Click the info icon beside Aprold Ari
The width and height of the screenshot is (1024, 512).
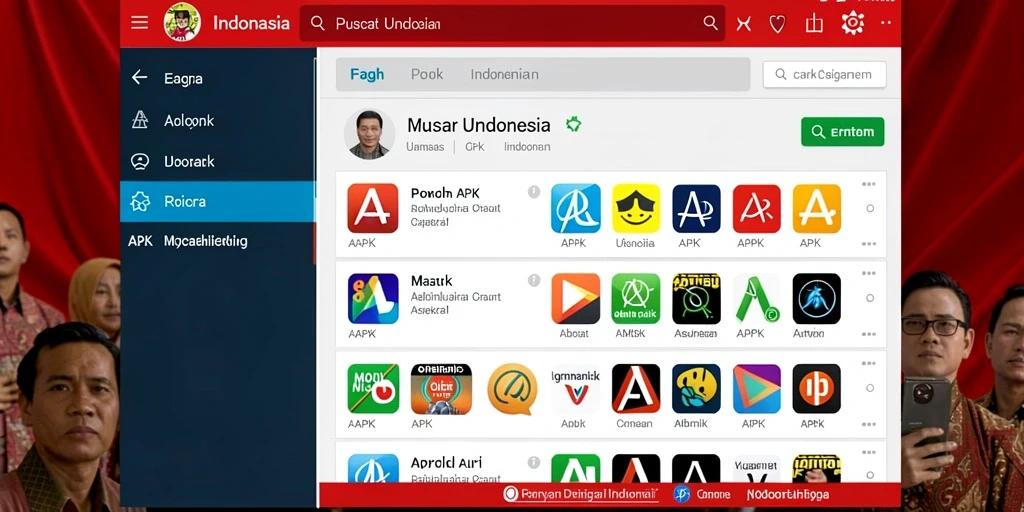point(534,462)
